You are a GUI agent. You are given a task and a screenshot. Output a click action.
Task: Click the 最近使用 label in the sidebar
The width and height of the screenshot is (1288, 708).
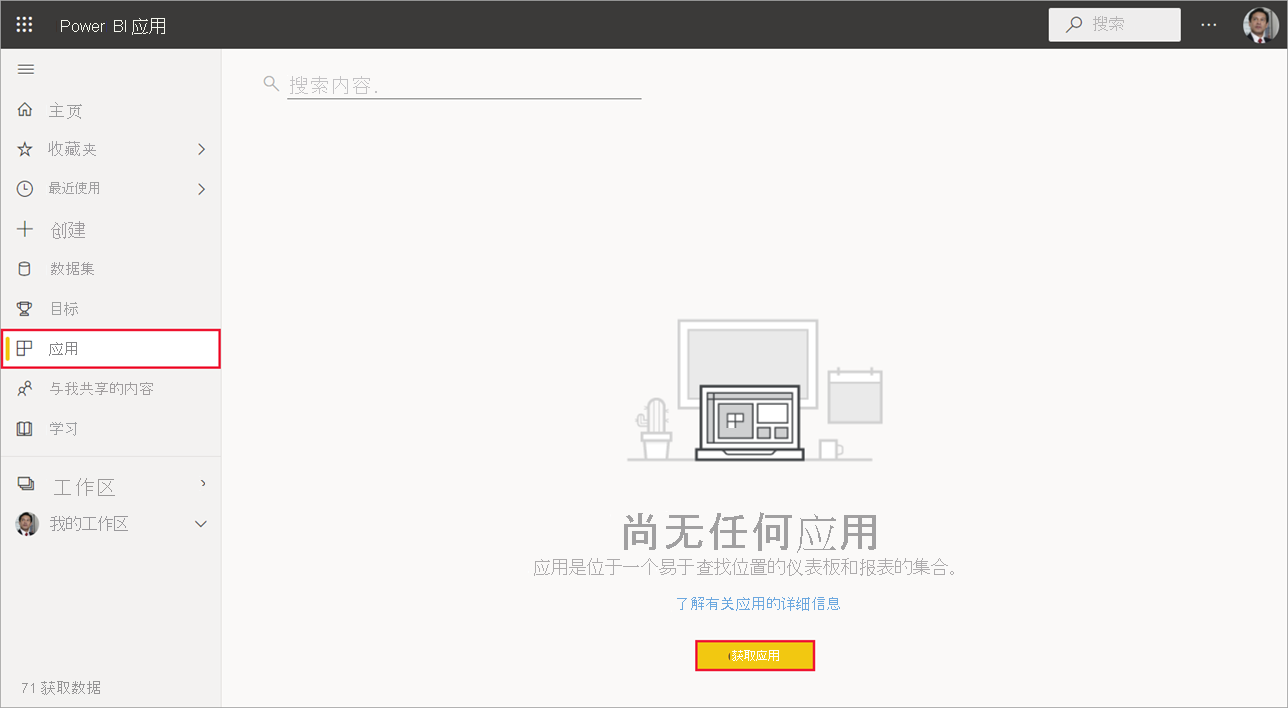click(x=74, y=188)
